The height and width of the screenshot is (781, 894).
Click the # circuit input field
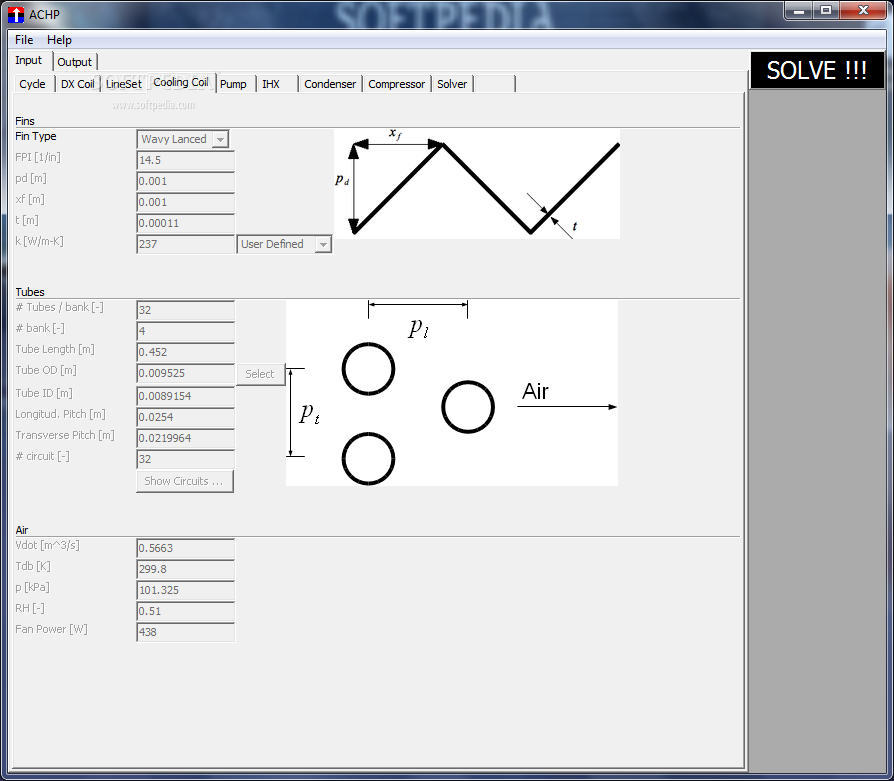coord(185,459)
